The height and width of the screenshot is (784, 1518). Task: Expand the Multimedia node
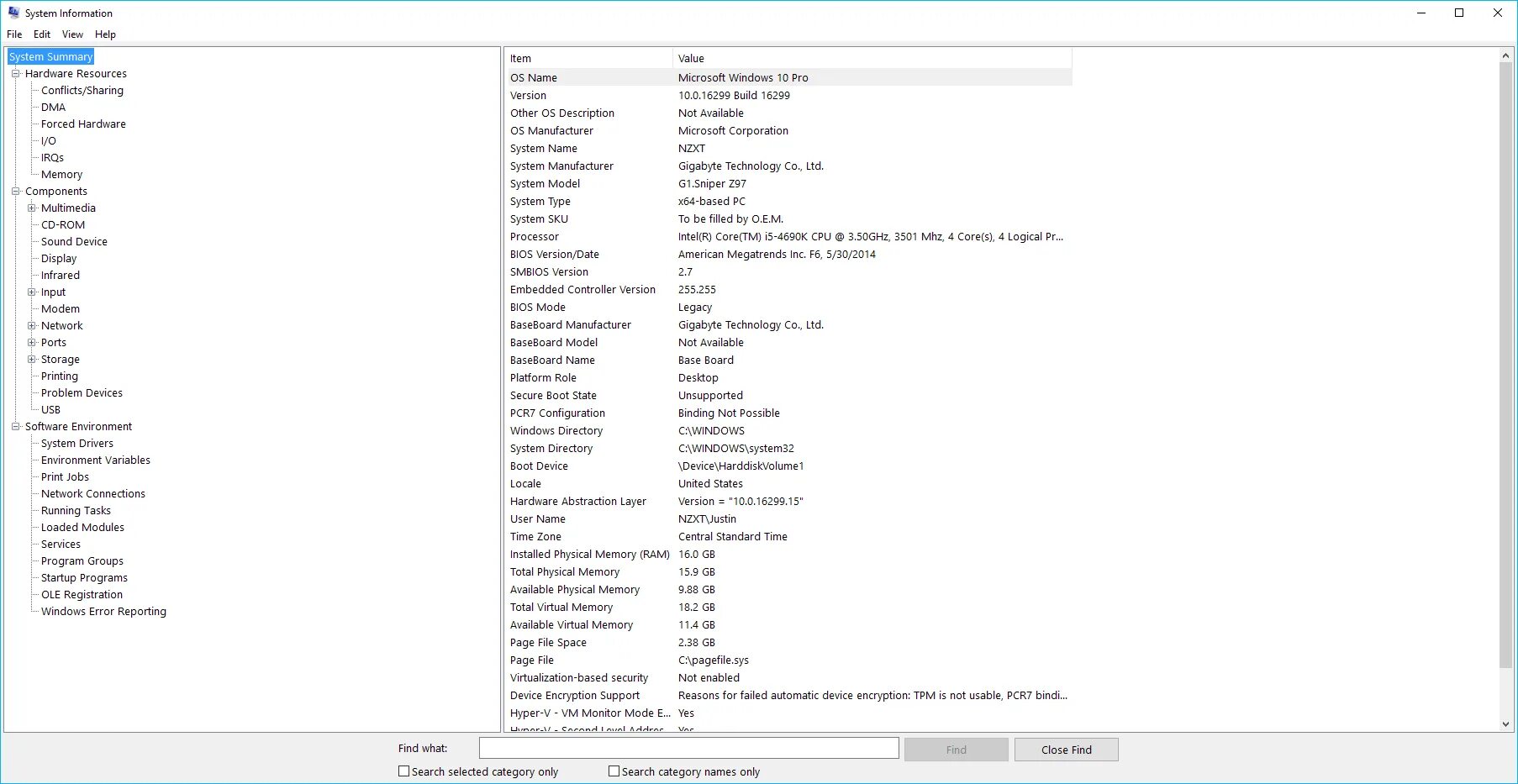(32, 208)
